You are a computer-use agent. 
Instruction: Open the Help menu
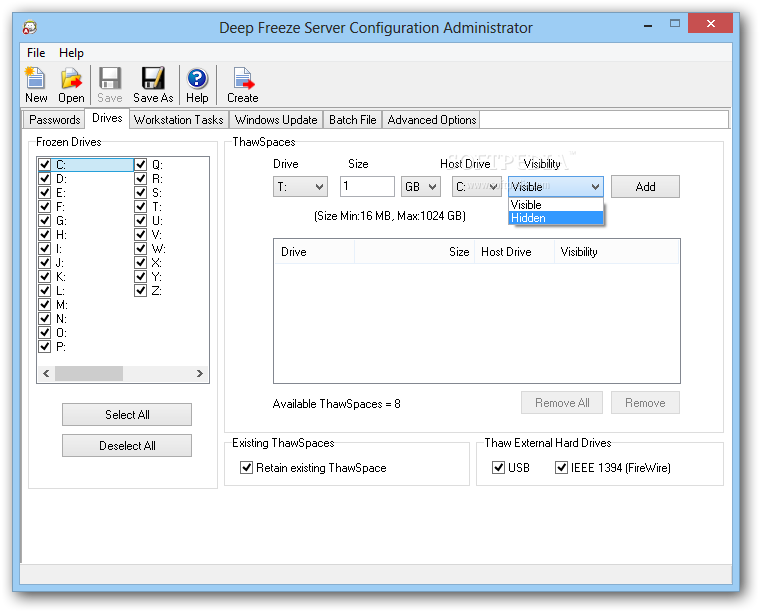[71, 52]
